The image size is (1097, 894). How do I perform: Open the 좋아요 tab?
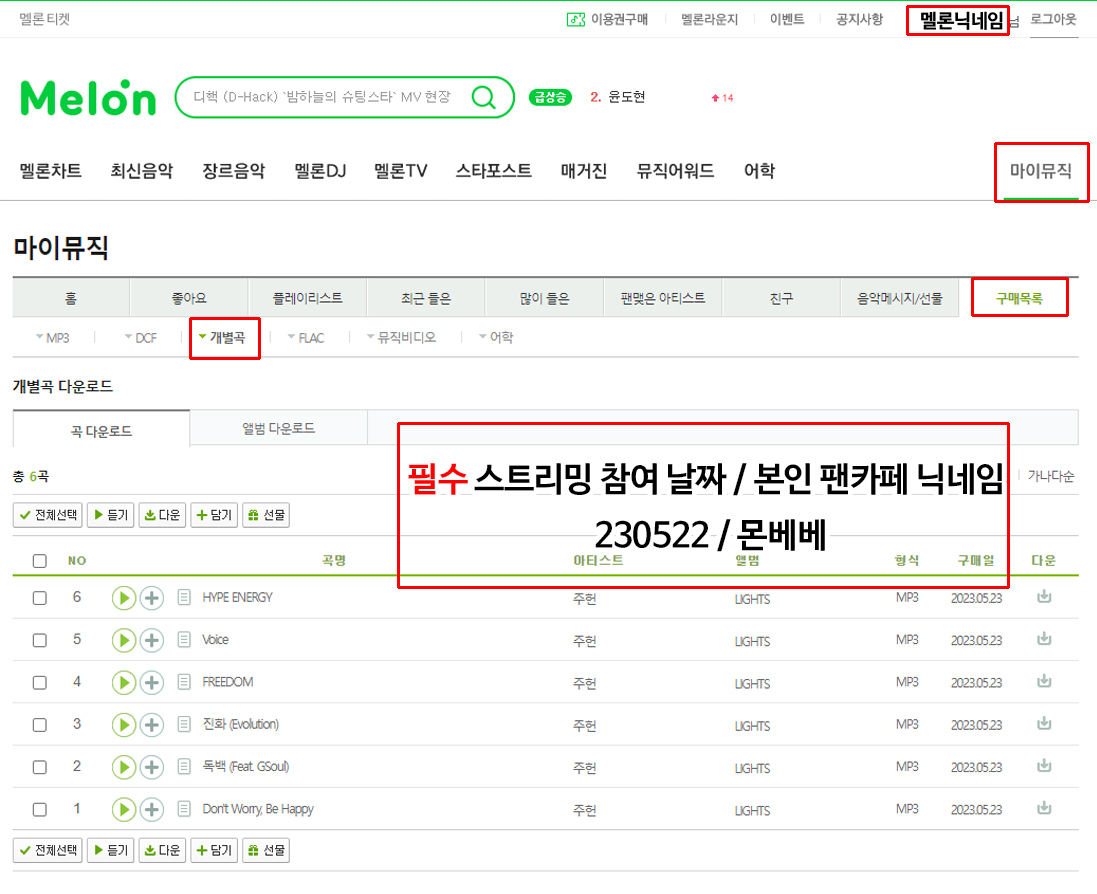coord(190,299)
